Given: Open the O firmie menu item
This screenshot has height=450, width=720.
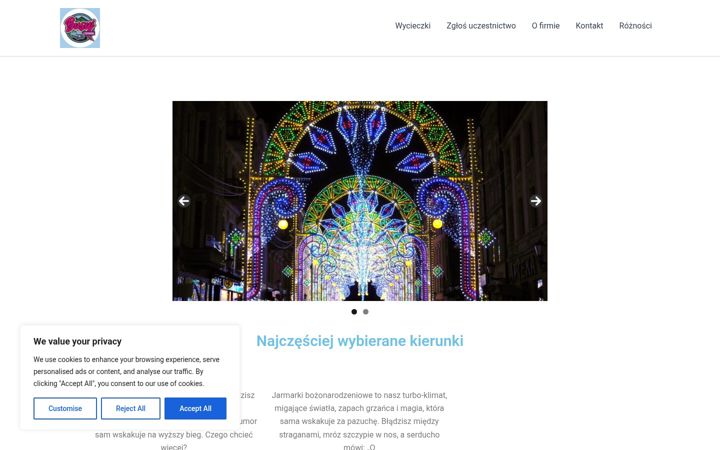Looking at the screenshot, I should point(546,26).
